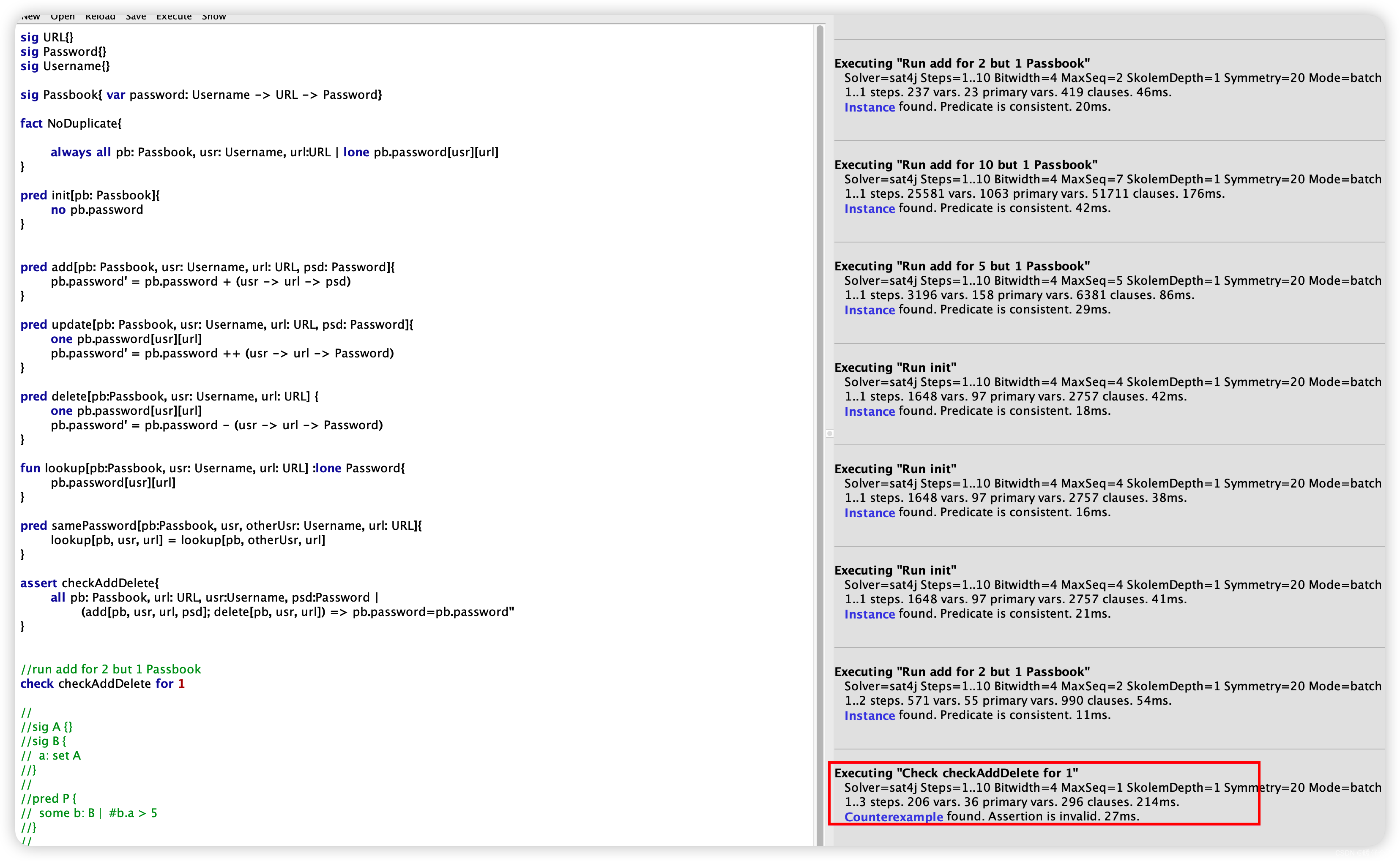The width and height of the screenshot is (1400, 861).
Task: Click the New toolbar button
Action: pyautogui.click(x=31, y=16)
